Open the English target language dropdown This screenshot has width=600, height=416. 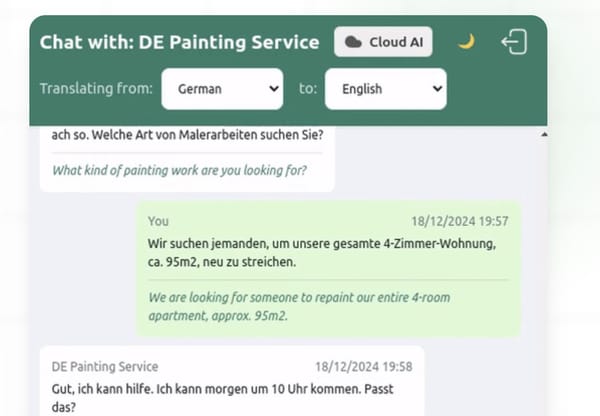(x=385, y=89)
